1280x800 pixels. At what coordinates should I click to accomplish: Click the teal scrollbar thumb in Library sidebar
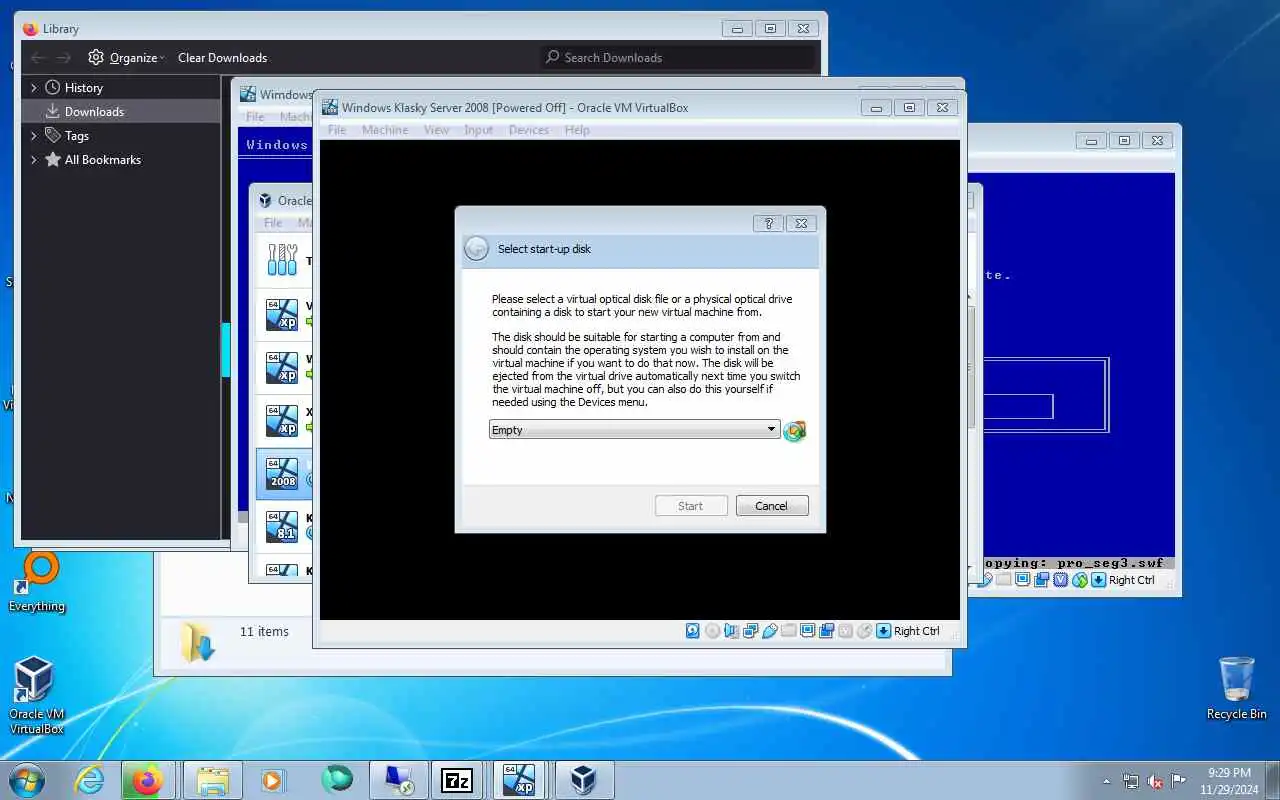click(225, 349)
